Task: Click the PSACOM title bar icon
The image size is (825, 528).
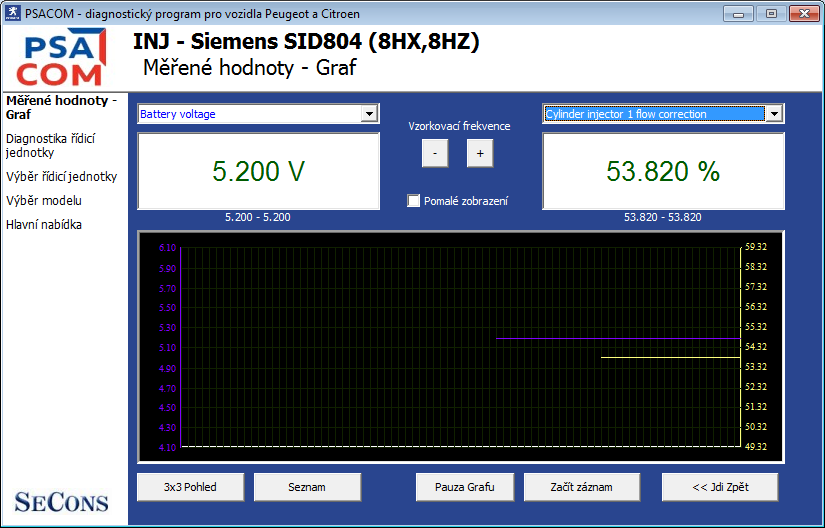Action: (13, 14)
